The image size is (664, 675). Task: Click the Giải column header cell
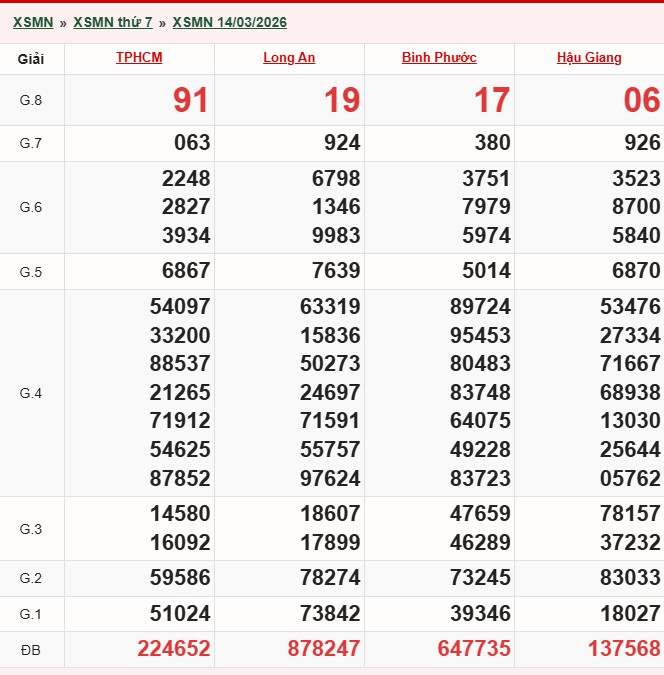[31, 59]
